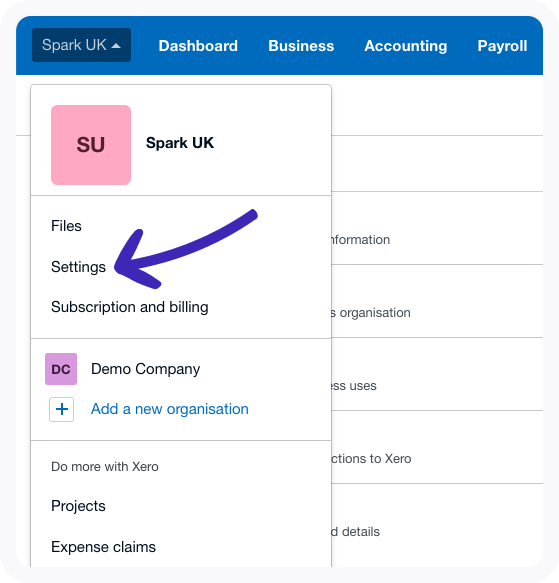Image resolution: width=559 pixels, height=583 pixels.
Task: Click the SU pink organisation avatar
Action: pyautogui.click(x=91, y=145)
